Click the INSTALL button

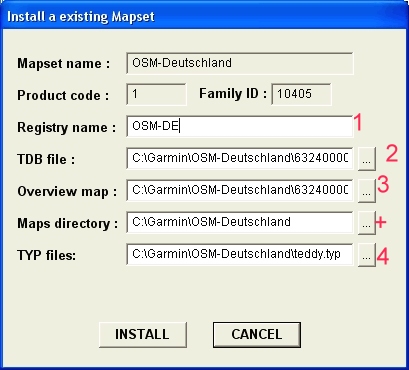click(143, 335)
